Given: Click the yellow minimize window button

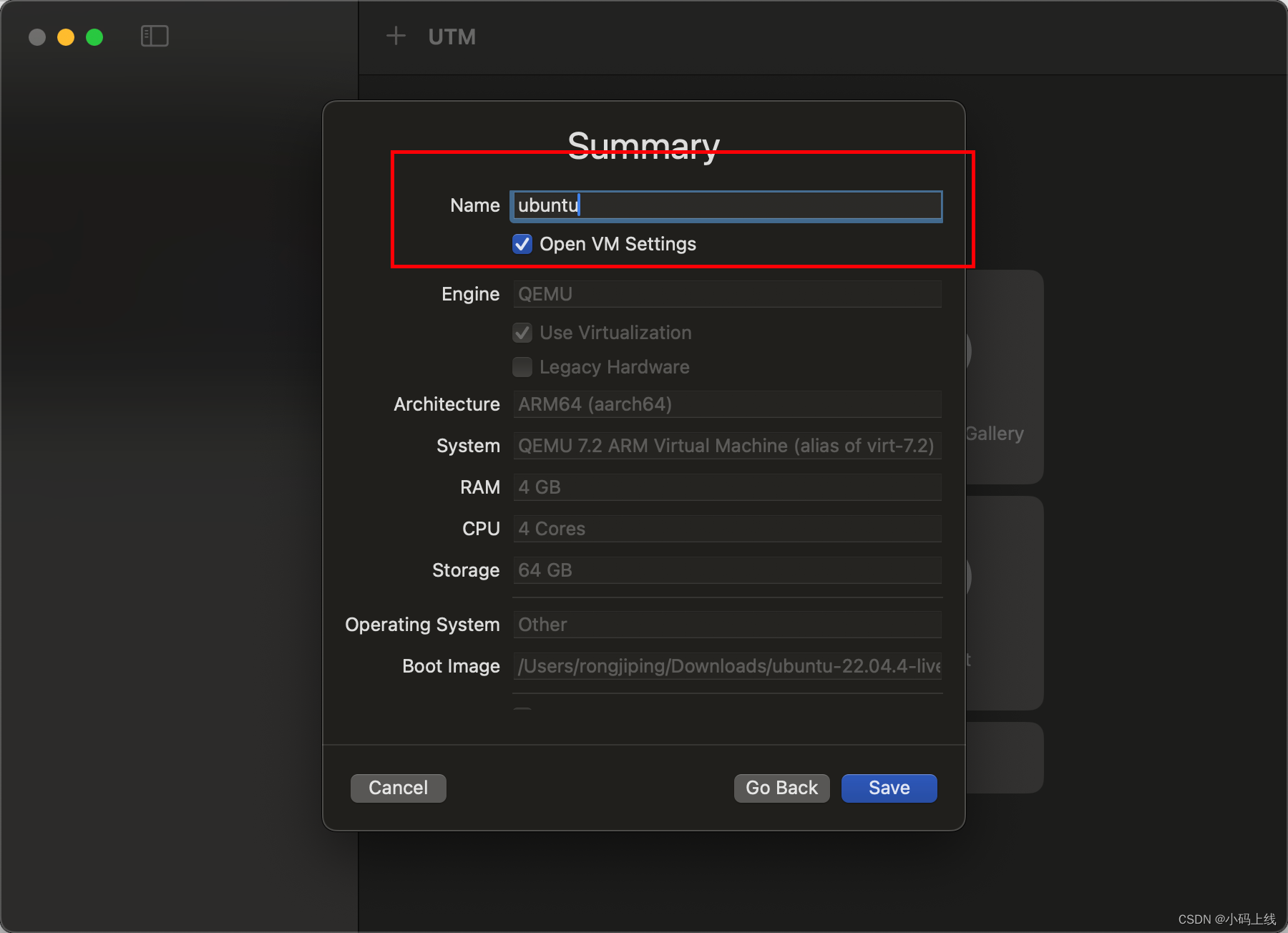Looking at the screenshot, I should point(66,37).
